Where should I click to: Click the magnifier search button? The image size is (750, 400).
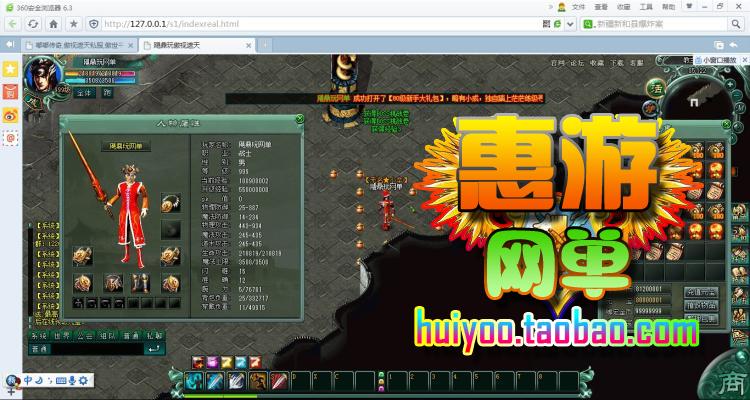click(735, 24)
